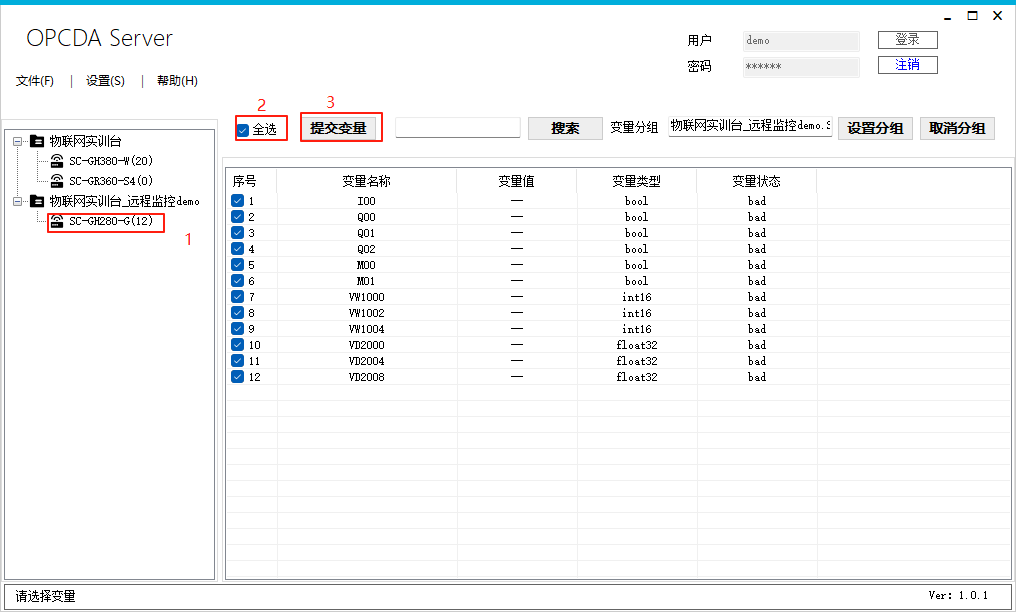Uncheck the checkbox for variable I00

coord(237,201)
